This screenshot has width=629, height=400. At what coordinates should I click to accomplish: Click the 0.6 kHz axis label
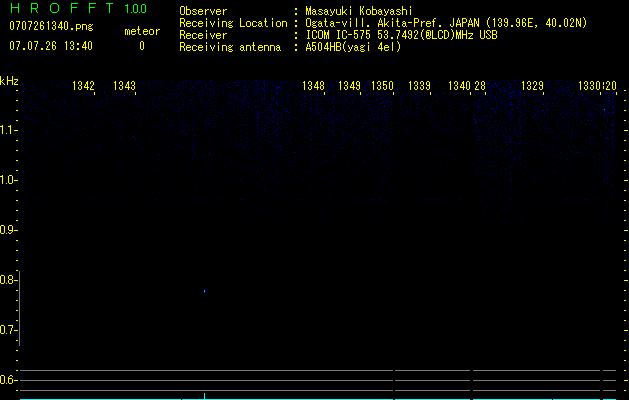(8, 380)
